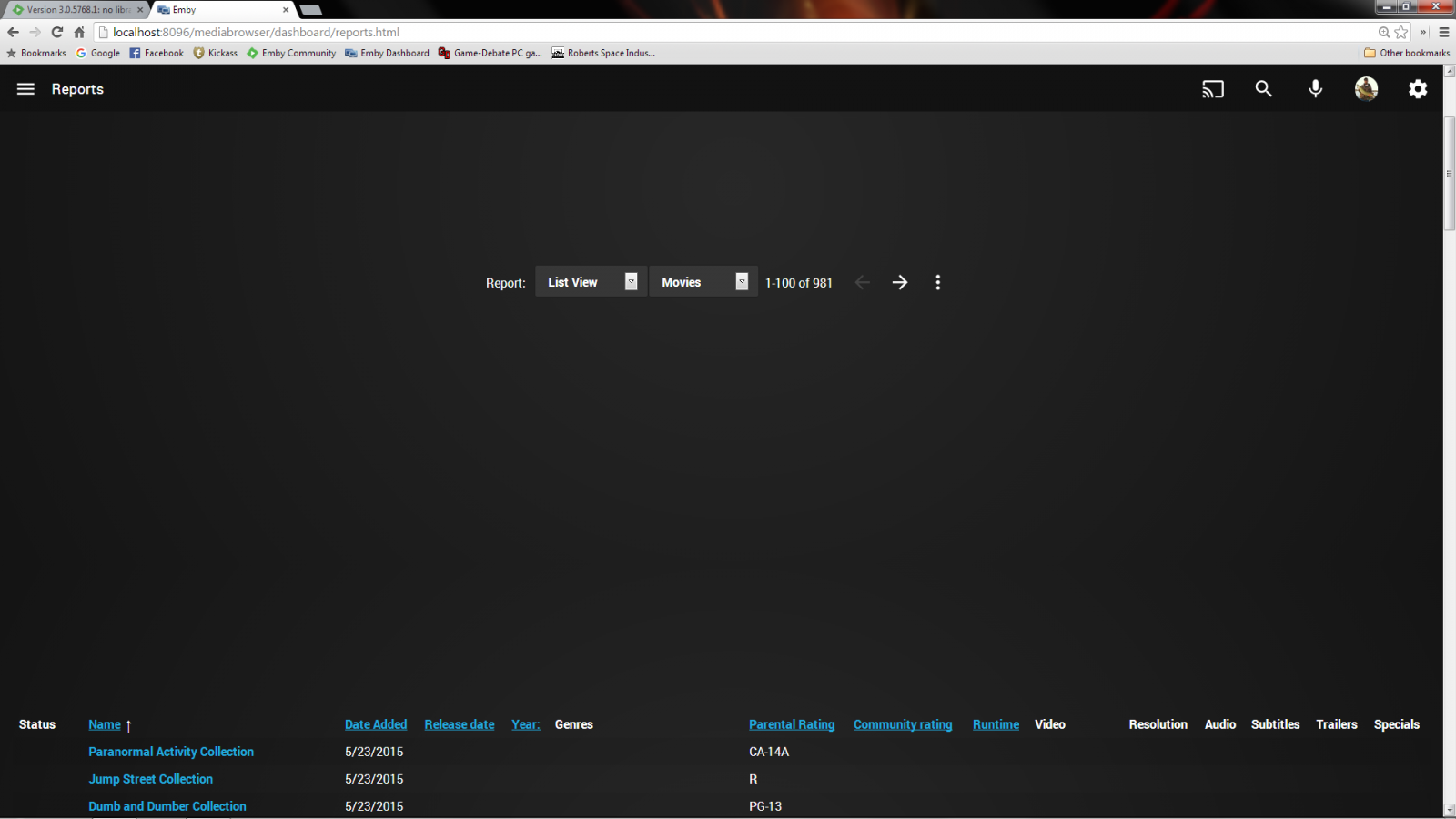The width and height of the screenshot is (1456, 819).
Task: Sort the report by Name column
Action: tap(105, 724)
